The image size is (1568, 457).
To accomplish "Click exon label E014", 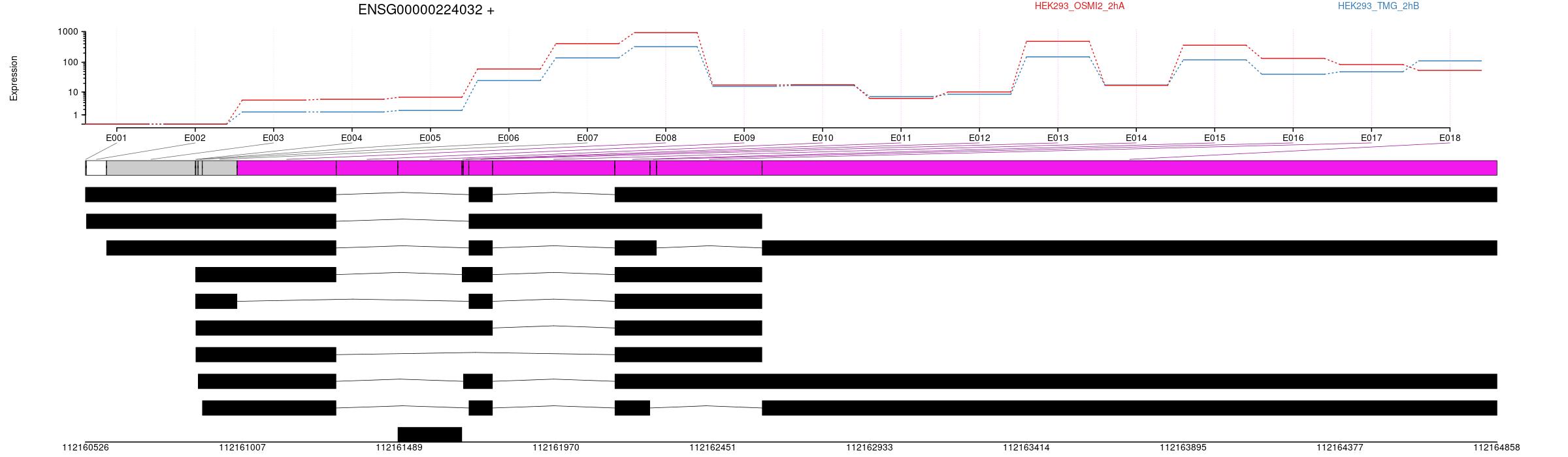I will coord(1136,138).
